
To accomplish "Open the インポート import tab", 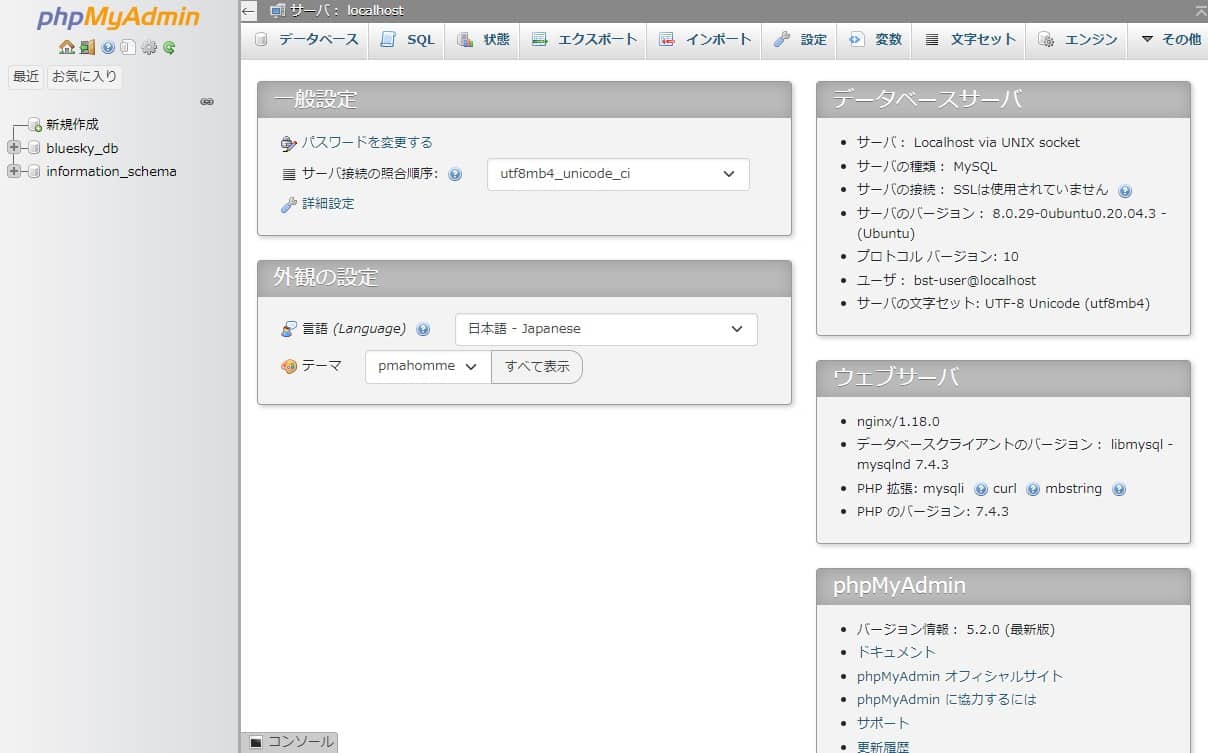I will pyautogui.click(x=705, y=40).
